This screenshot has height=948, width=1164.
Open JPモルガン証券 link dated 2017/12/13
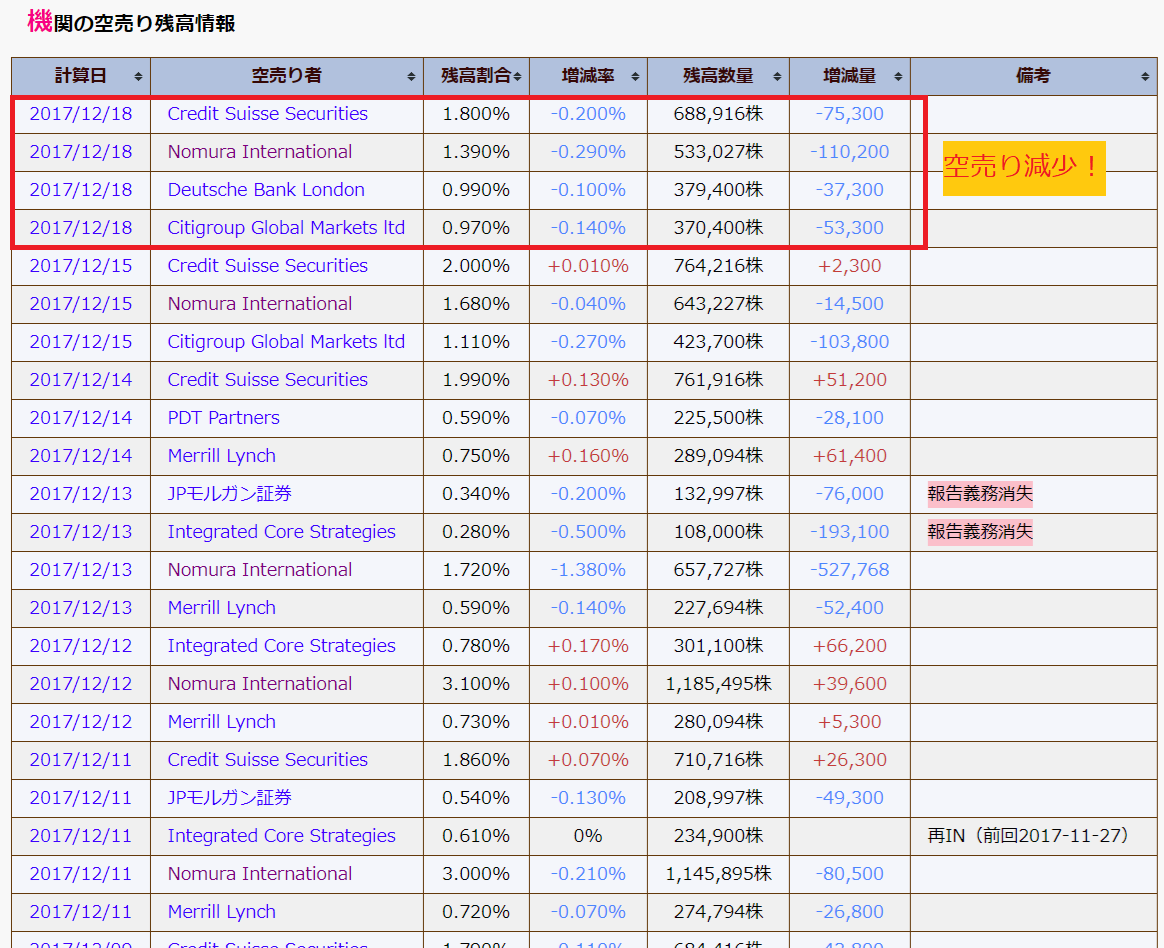229,494
